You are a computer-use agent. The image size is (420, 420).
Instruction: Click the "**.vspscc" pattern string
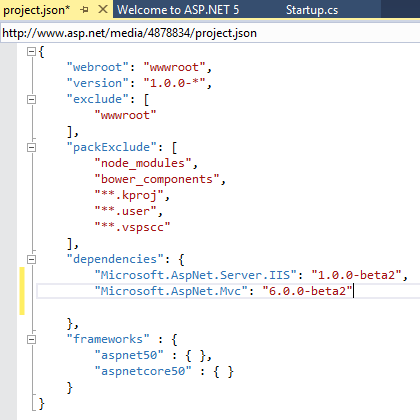pos(132,227)
